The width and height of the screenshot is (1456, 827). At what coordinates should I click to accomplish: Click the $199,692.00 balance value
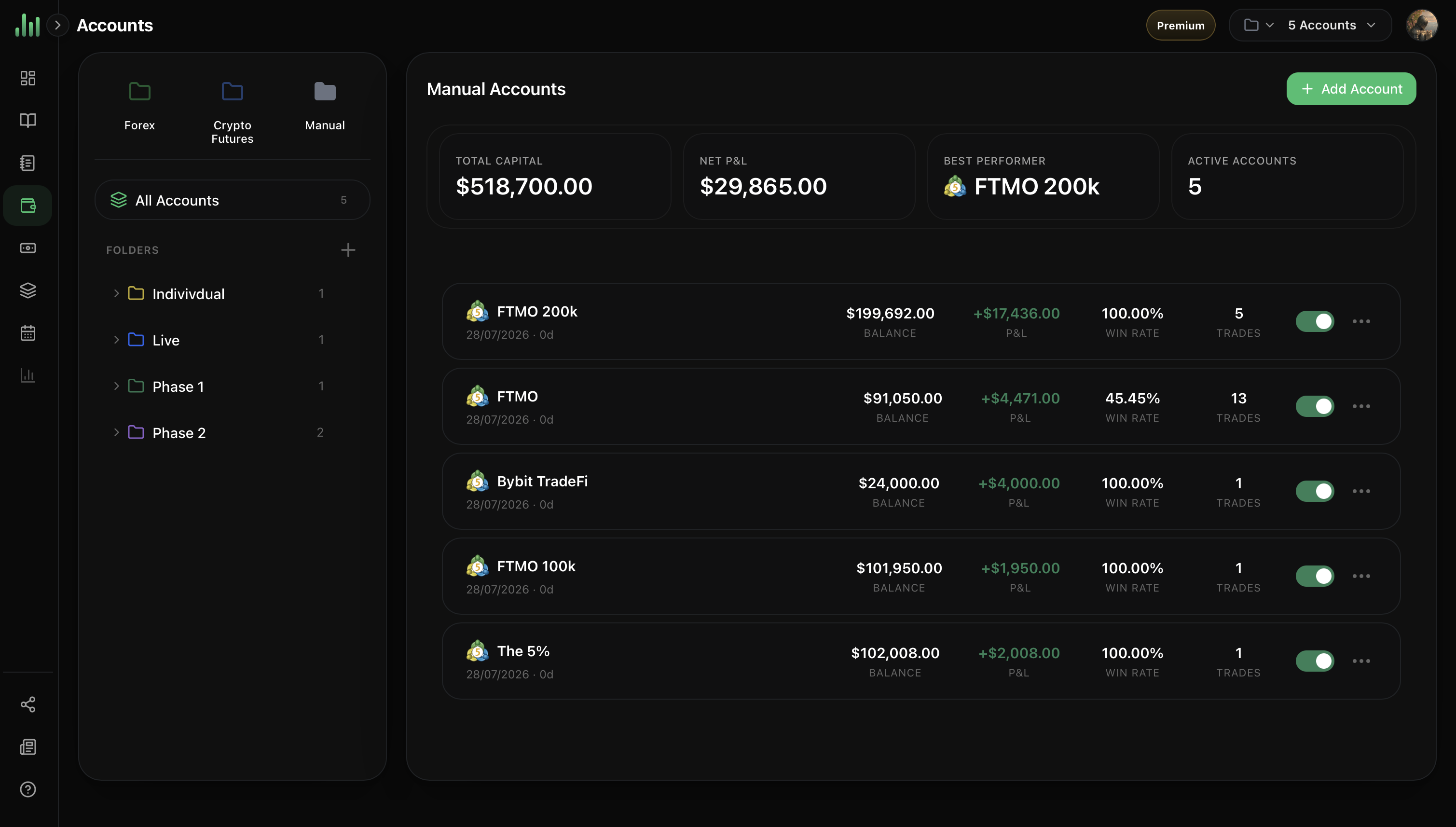tap(890, 314)
